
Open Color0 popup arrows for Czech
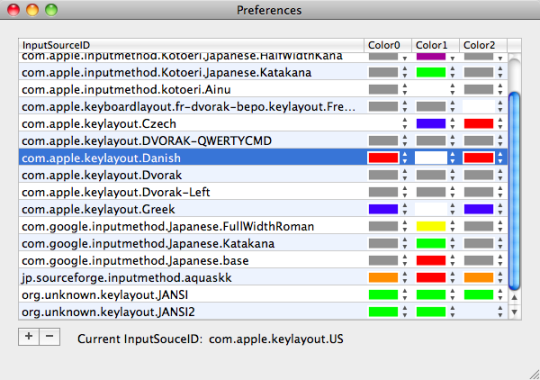[405, 124]
